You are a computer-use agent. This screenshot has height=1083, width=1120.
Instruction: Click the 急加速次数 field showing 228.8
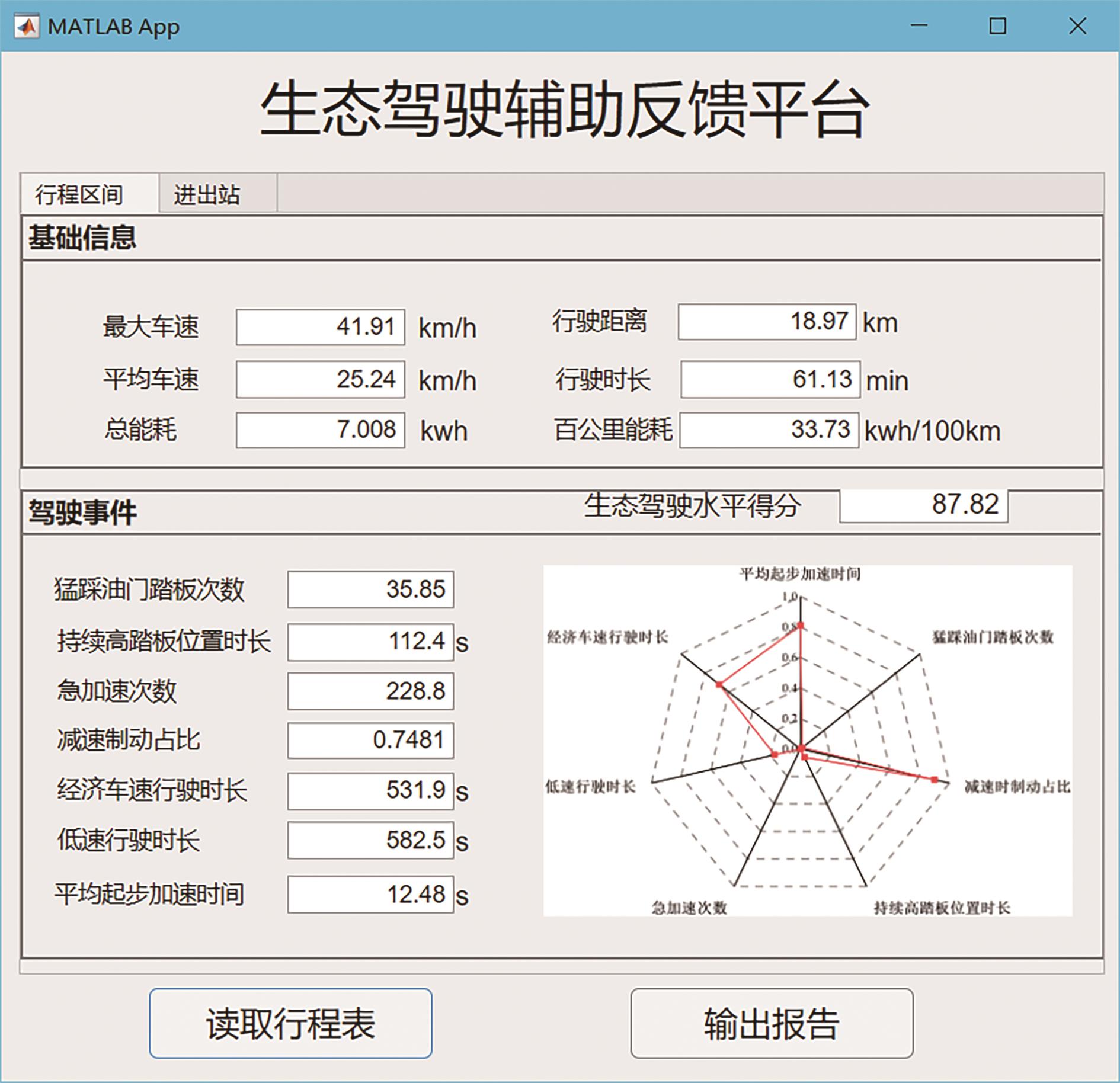(x=370, y=691)
